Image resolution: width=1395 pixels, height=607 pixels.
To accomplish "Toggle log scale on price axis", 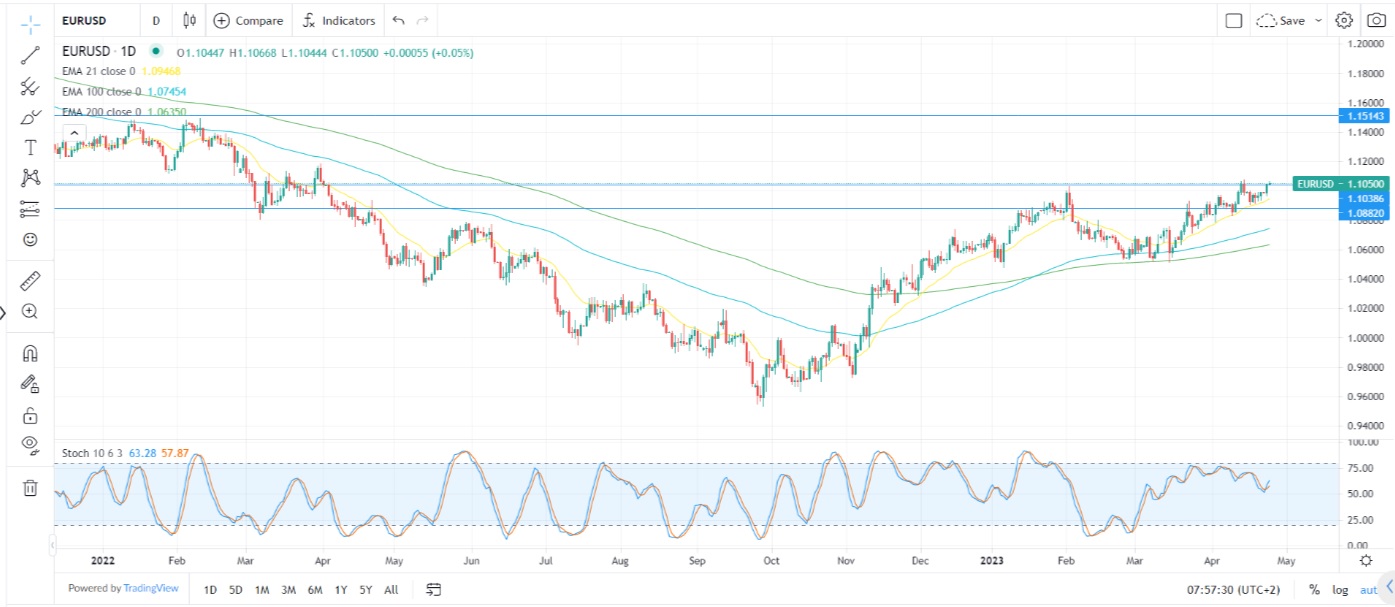I will [1340, 590].
